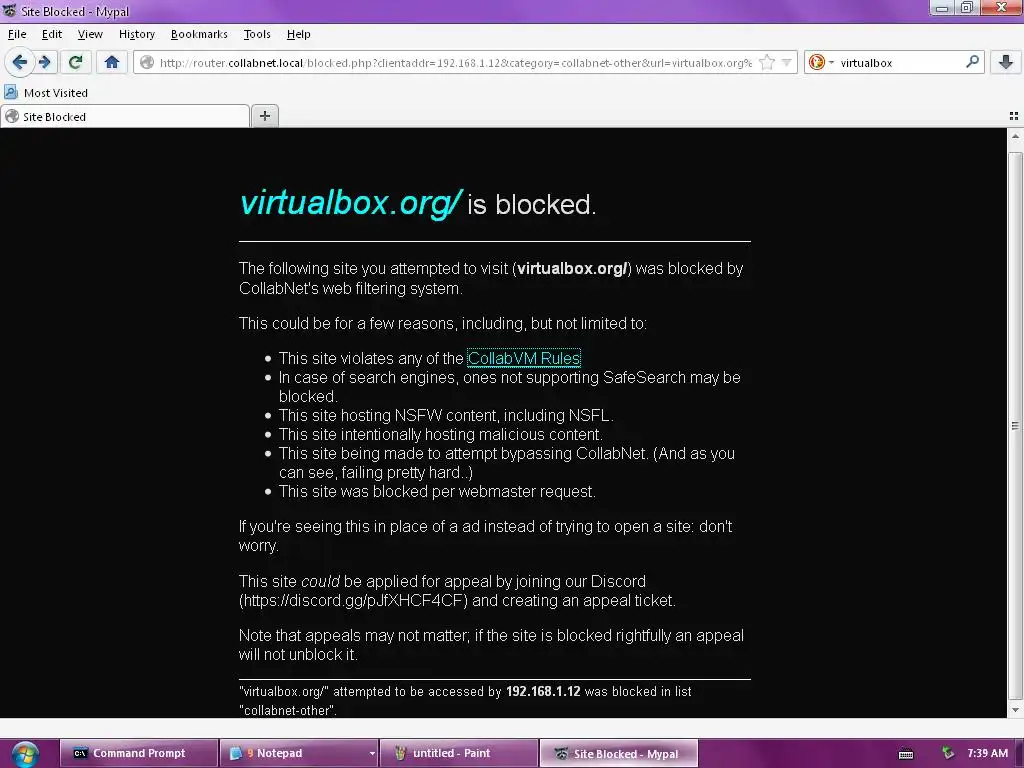1024x768 pixels.
Task: Click the Most Visited bookmarks icon
Action: pos(11,93)
